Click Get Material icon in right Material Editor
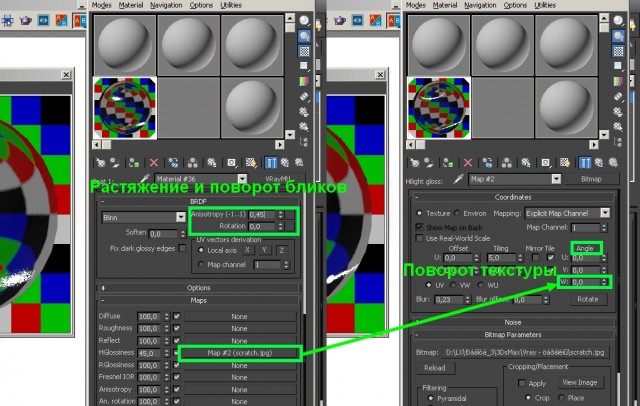This screenshot has height=406, width=640. coord(415,163)
